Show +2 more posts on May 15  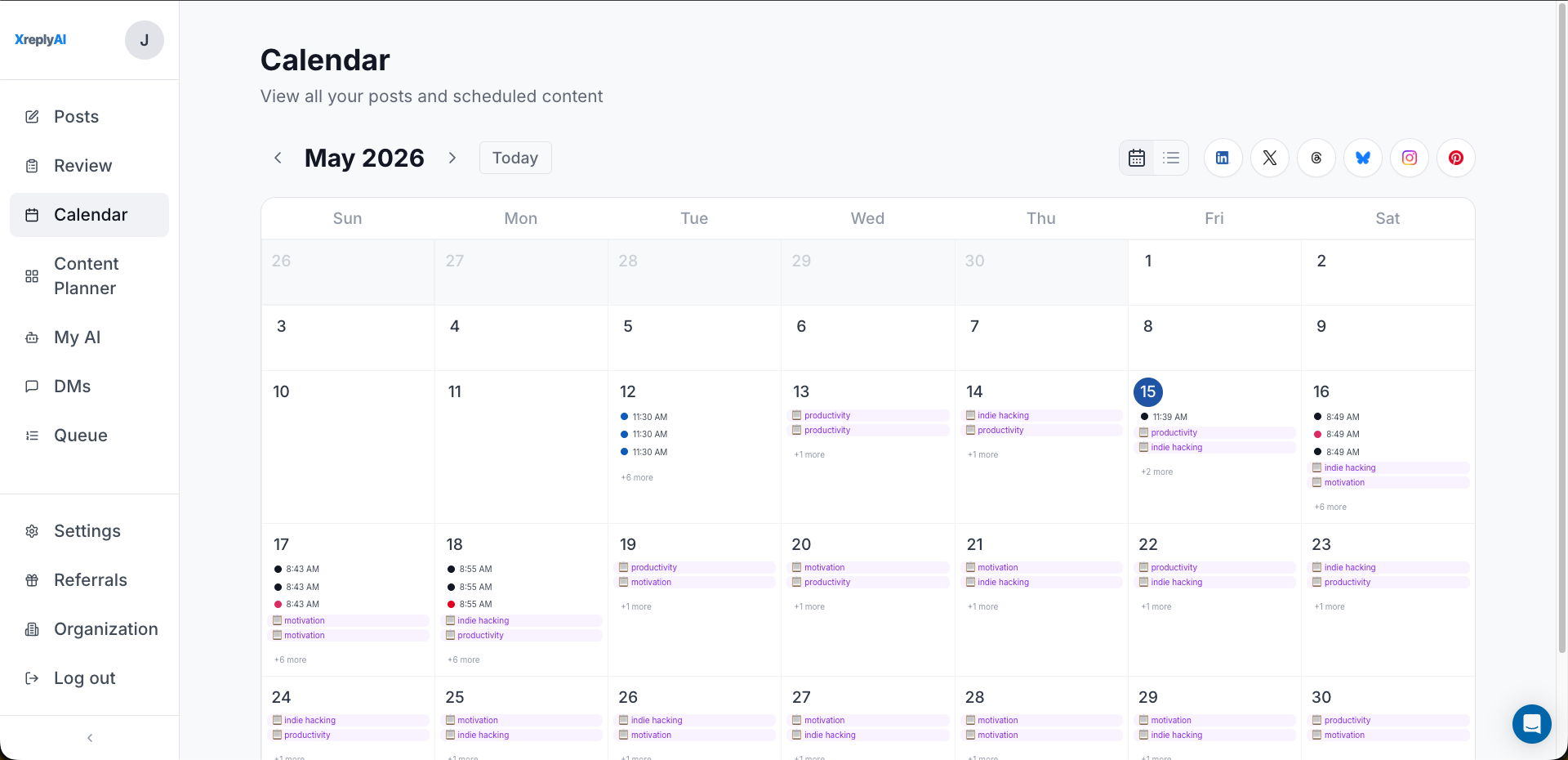coord(1157,472)
